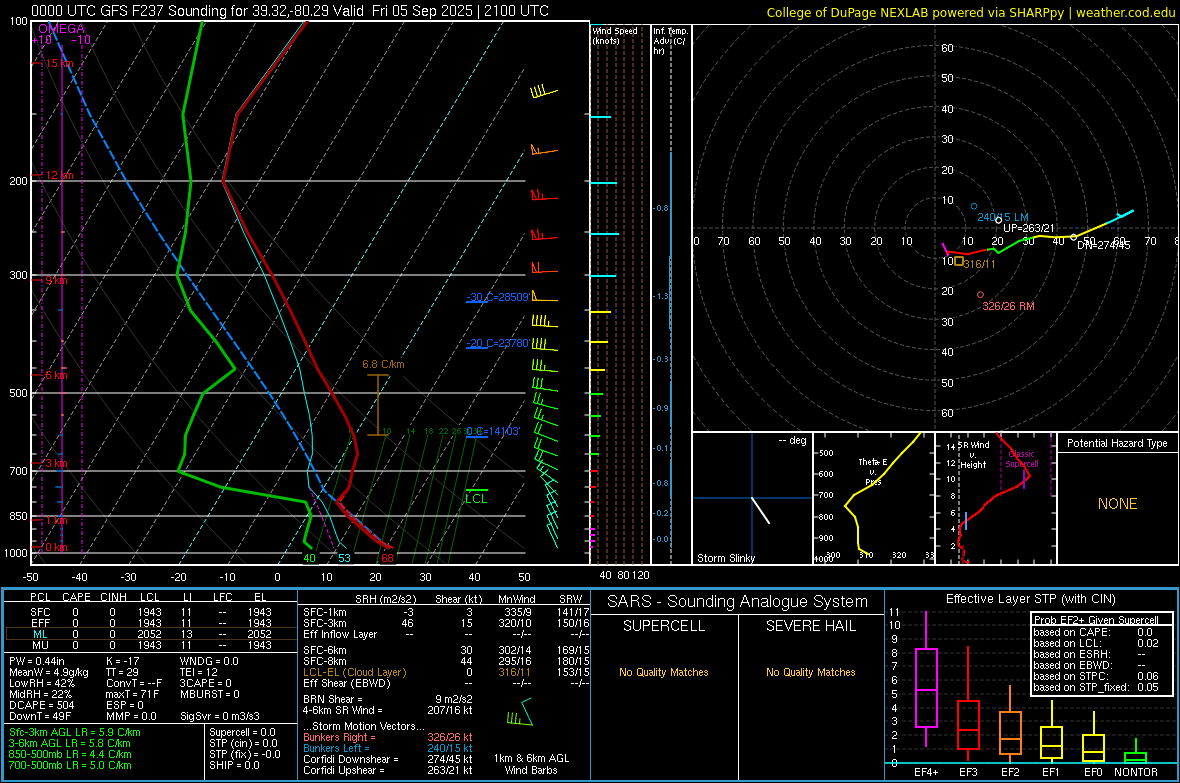Select the '3 km' height marker
This screenshot has height=783, width=1180.
click(x=56, y=463)
